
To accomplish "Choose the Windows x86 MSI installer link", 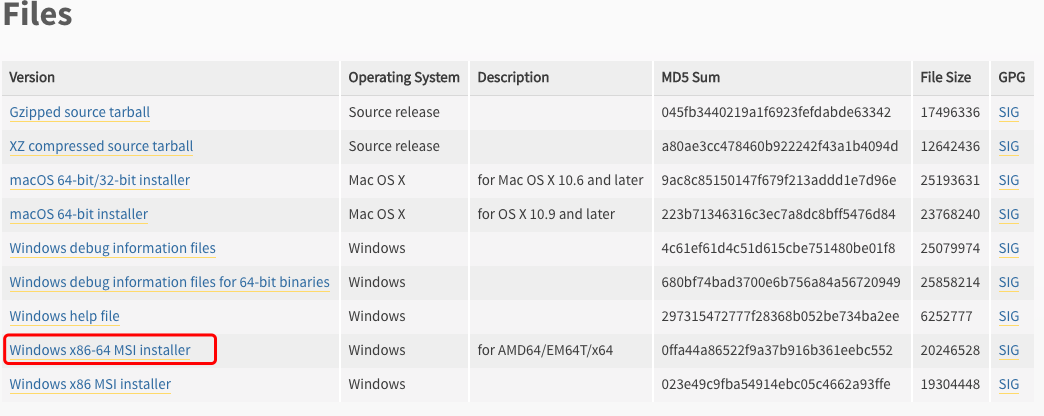I will point(90,384).
